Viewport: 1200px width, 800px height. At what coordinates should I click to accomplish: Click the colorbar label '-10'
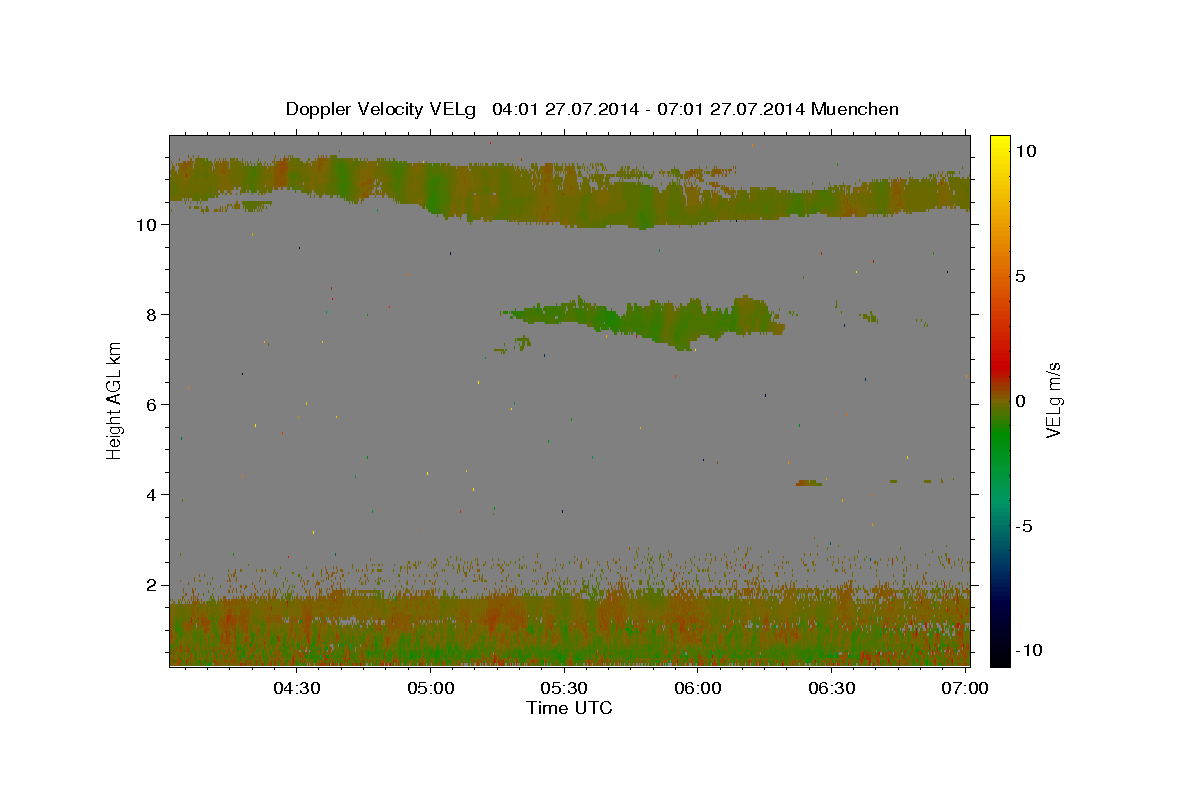tap(1029, 651)
